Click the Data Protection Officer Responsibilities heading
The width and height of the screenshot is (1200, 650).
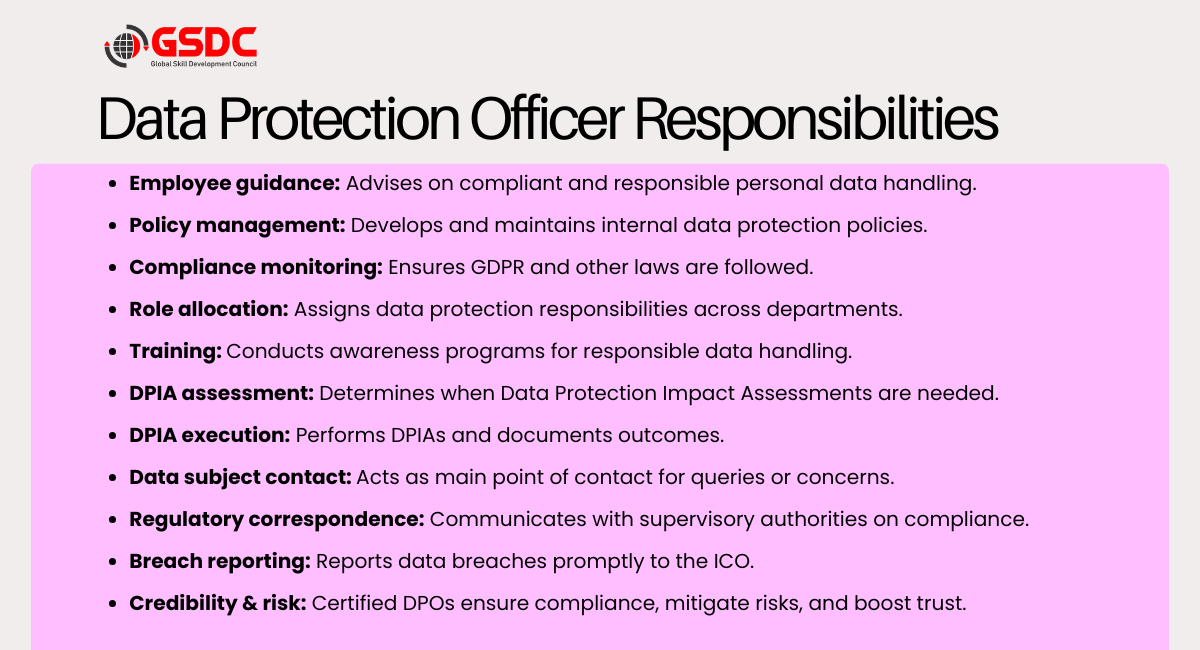(548, 120)
